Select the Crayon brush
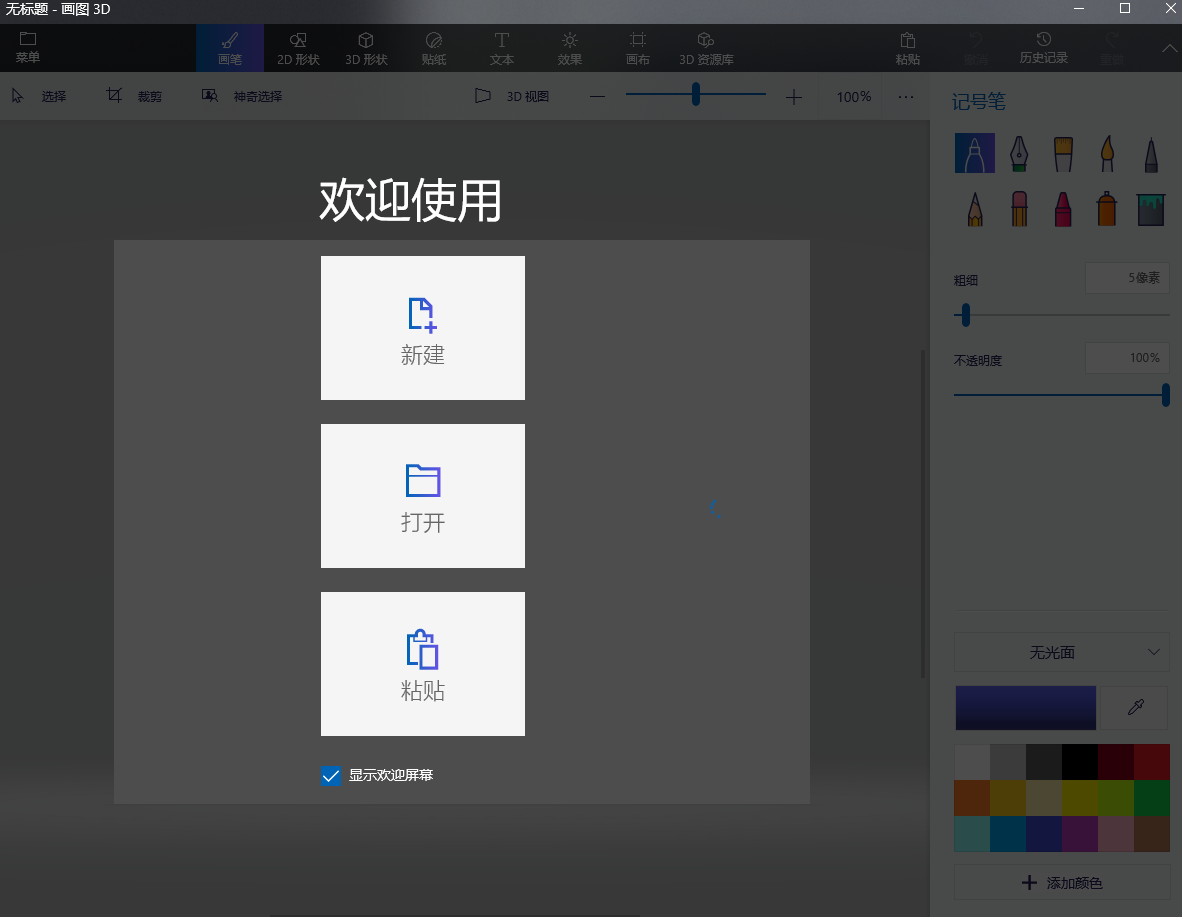Screen dimensions: 1182x917 pyautogui.click(x=1063, y=209)
